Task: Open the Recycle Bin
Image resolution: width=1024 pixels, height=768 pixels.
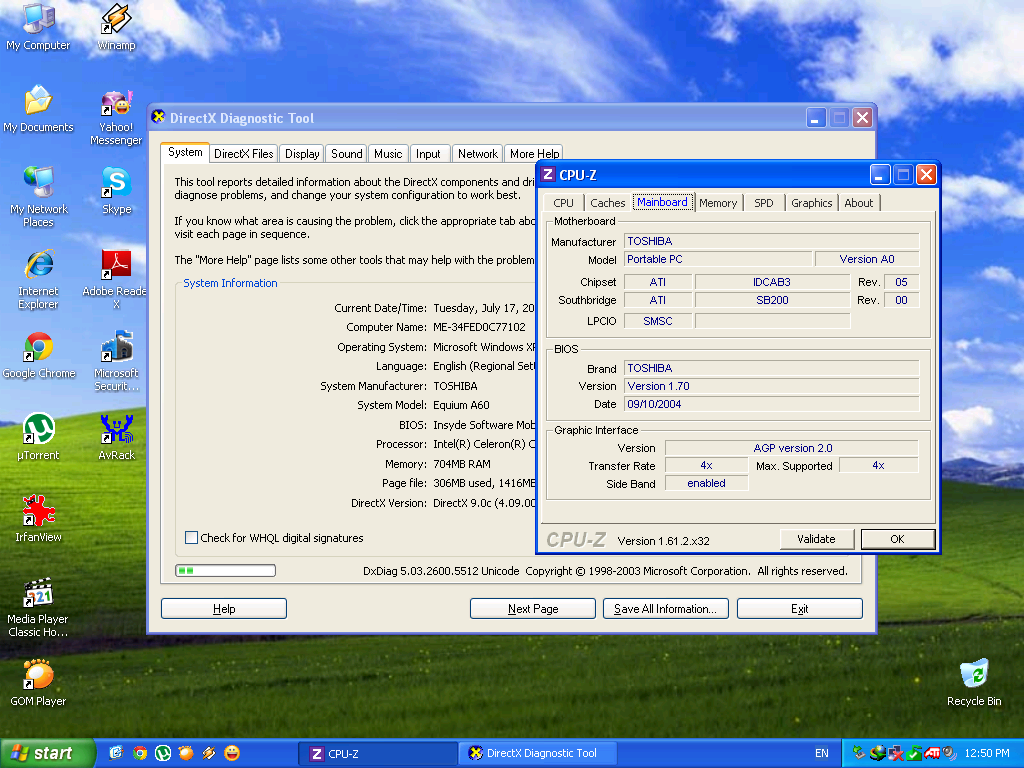Action: click(x=974, y=683)
